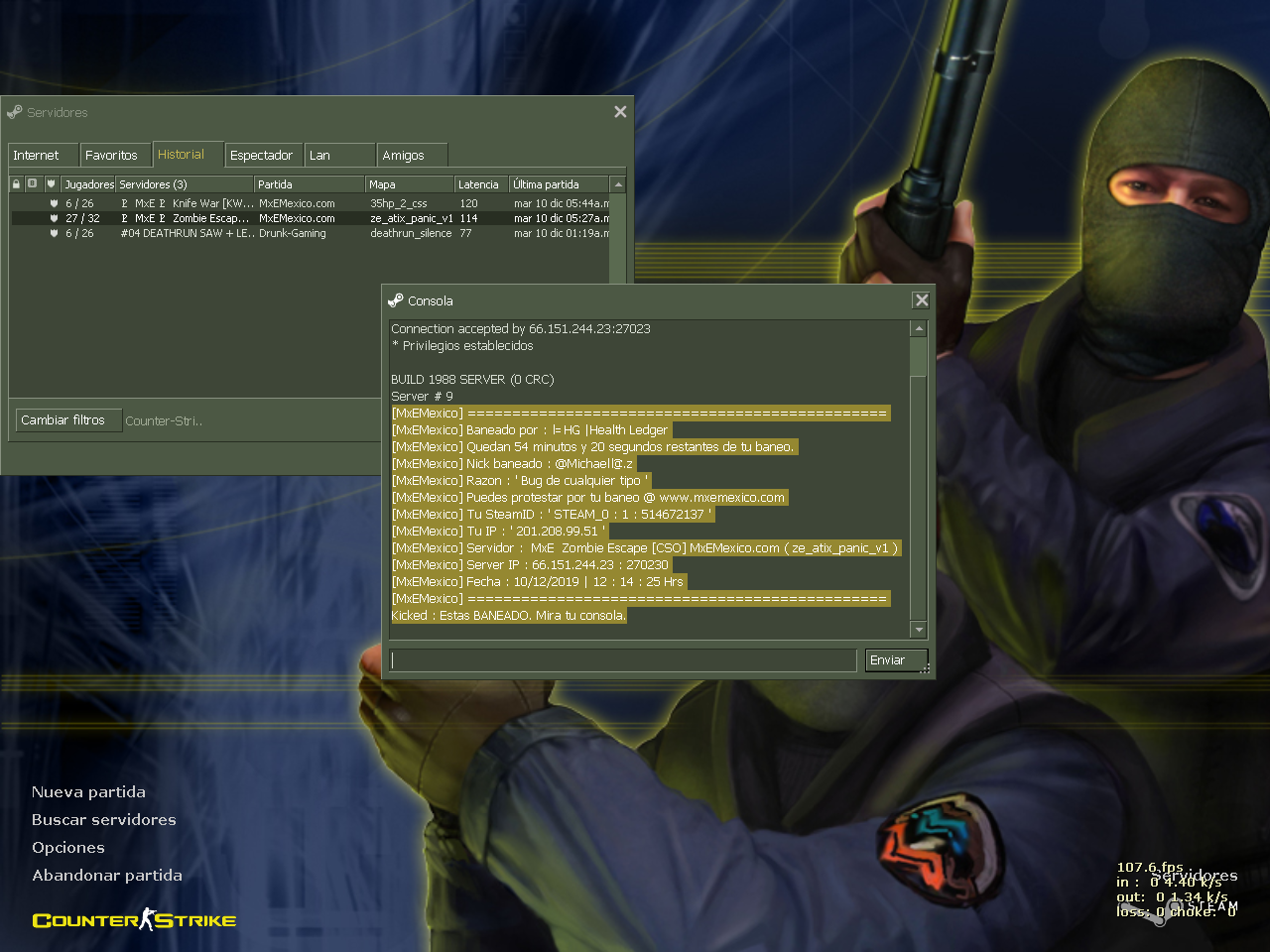The height and width of the screenshot is (952, 1270).
Task: Sort server list by Partida column
Action: 310,183
